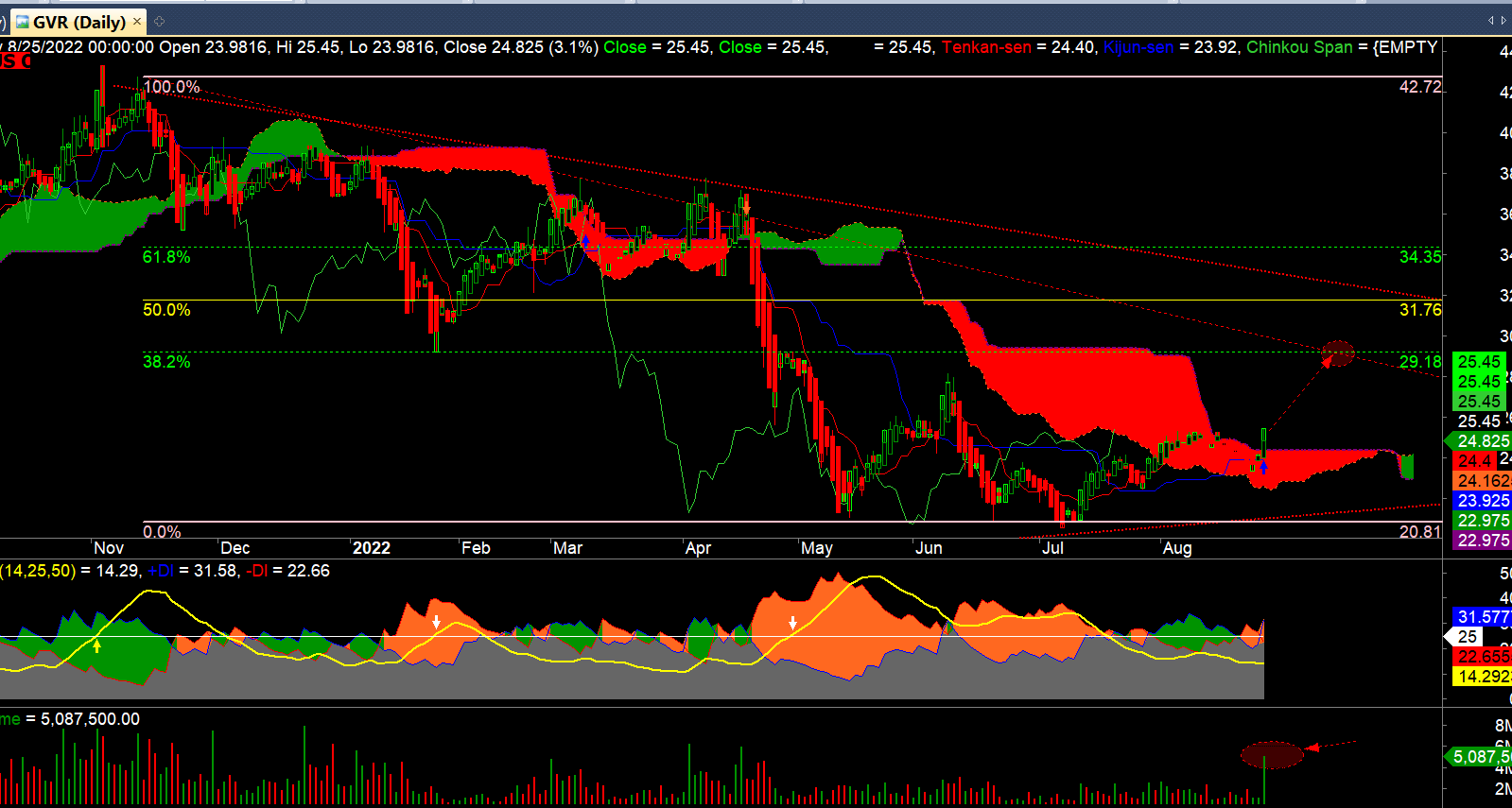Select the red target ellipse near 29.18
The image size is (1512, 808).
coord(1337,352)
